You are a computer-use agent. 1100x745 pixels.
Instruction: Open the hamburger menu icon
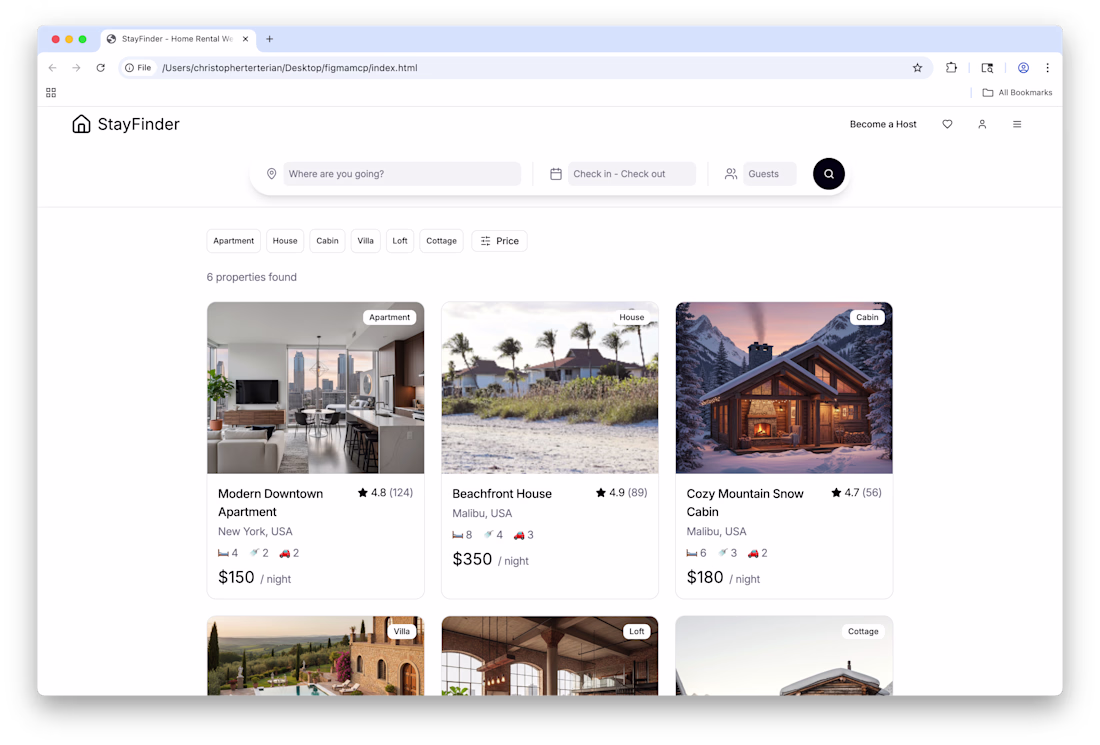(x=1017, y=124)
